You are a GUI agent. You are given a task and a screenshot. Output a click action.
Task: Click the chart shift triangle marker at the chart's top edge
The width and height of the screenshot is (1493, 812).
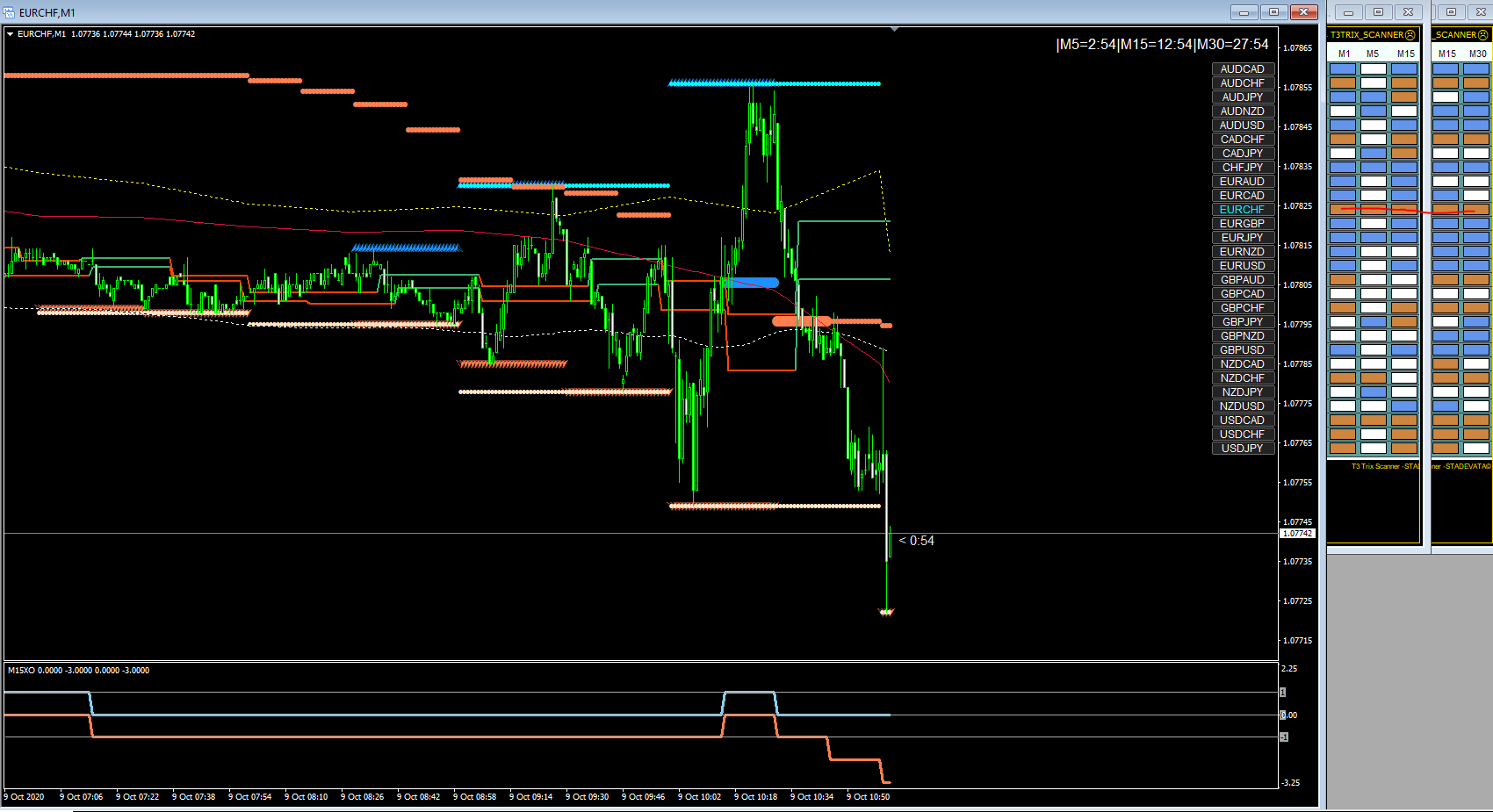click(894, 30)
